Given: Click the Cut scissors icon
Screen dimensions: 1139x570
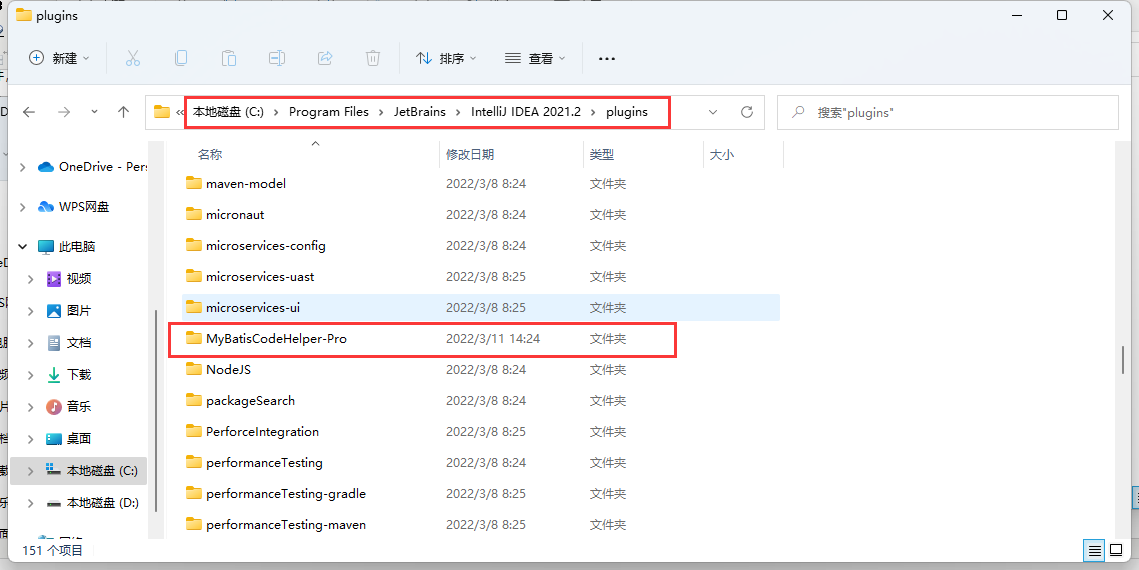Looking at the screenshot, I should tap(132, 58).
